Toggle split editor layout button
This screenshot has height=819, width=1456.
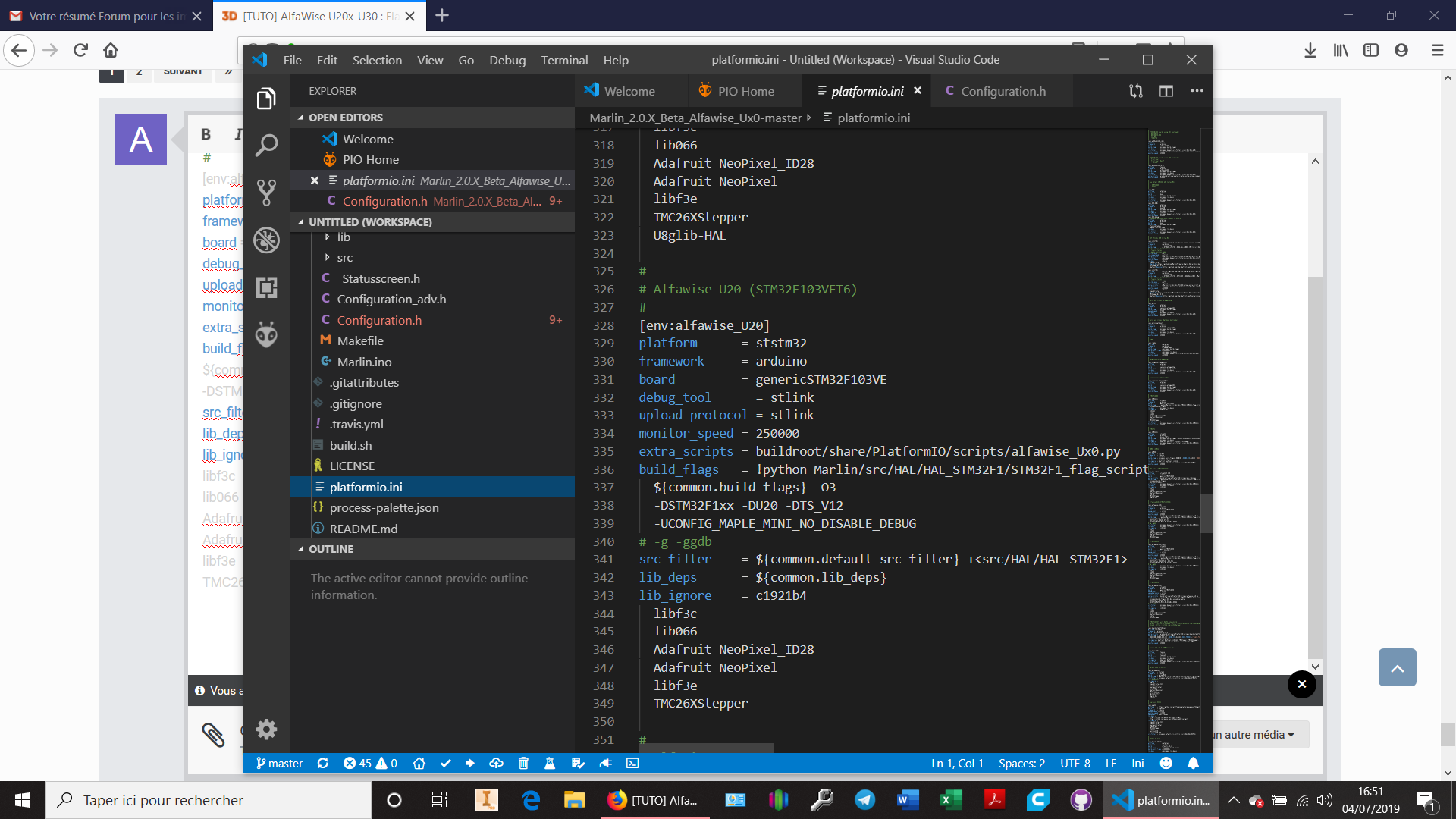tap(1166, 91)
